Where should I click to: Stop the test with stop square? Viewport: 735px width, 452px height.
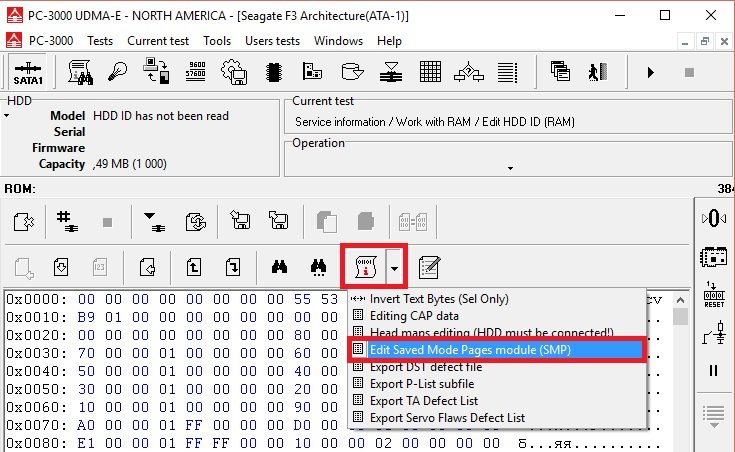click(689, 72)
